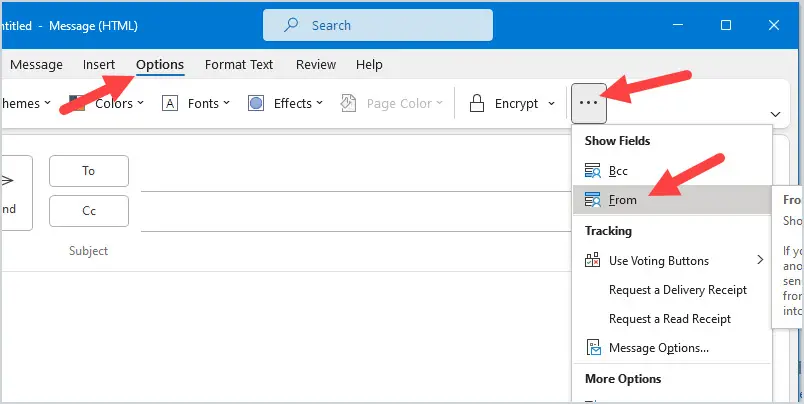Image resolution: width=804 pixels, height=404 pixels.
Task: Switch to the Format Text tab
Action: (239, 65)
